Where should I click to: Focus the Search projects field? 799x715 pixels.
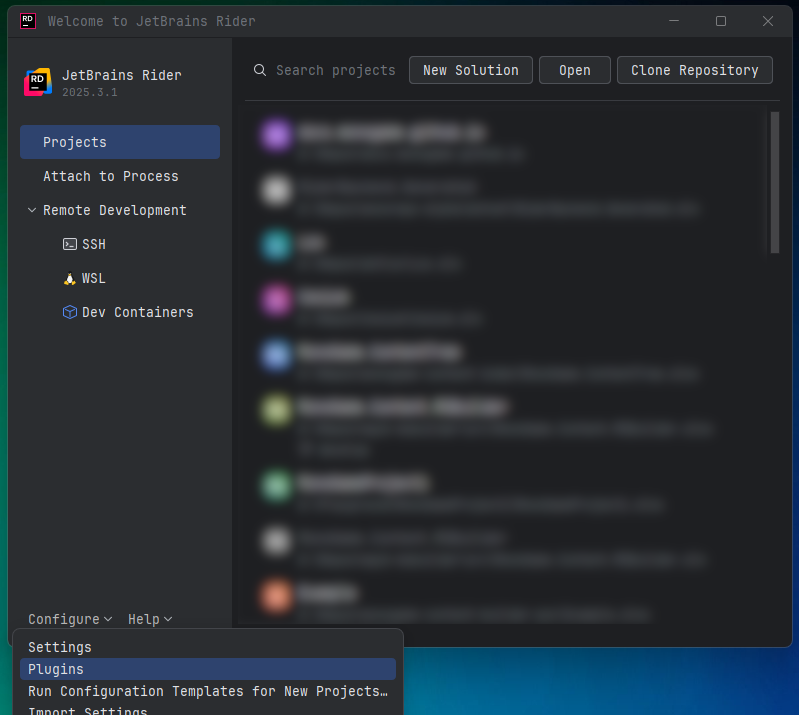(x=335, y=70)
